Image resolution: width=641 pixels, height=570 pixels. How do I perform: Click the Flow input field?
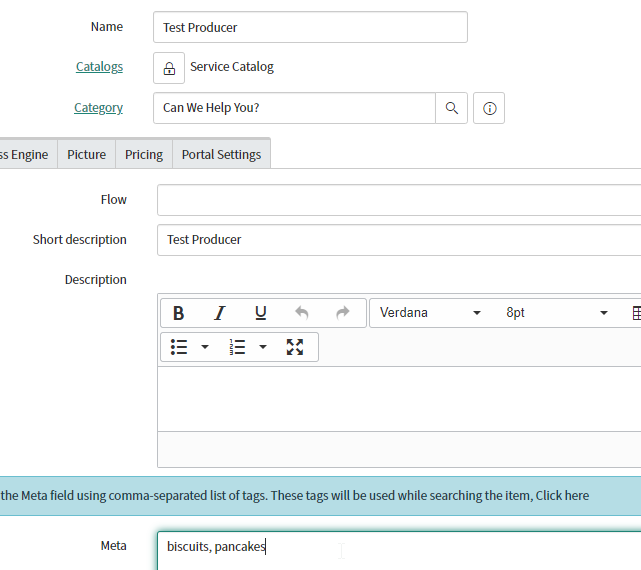(x=399, y=200)
